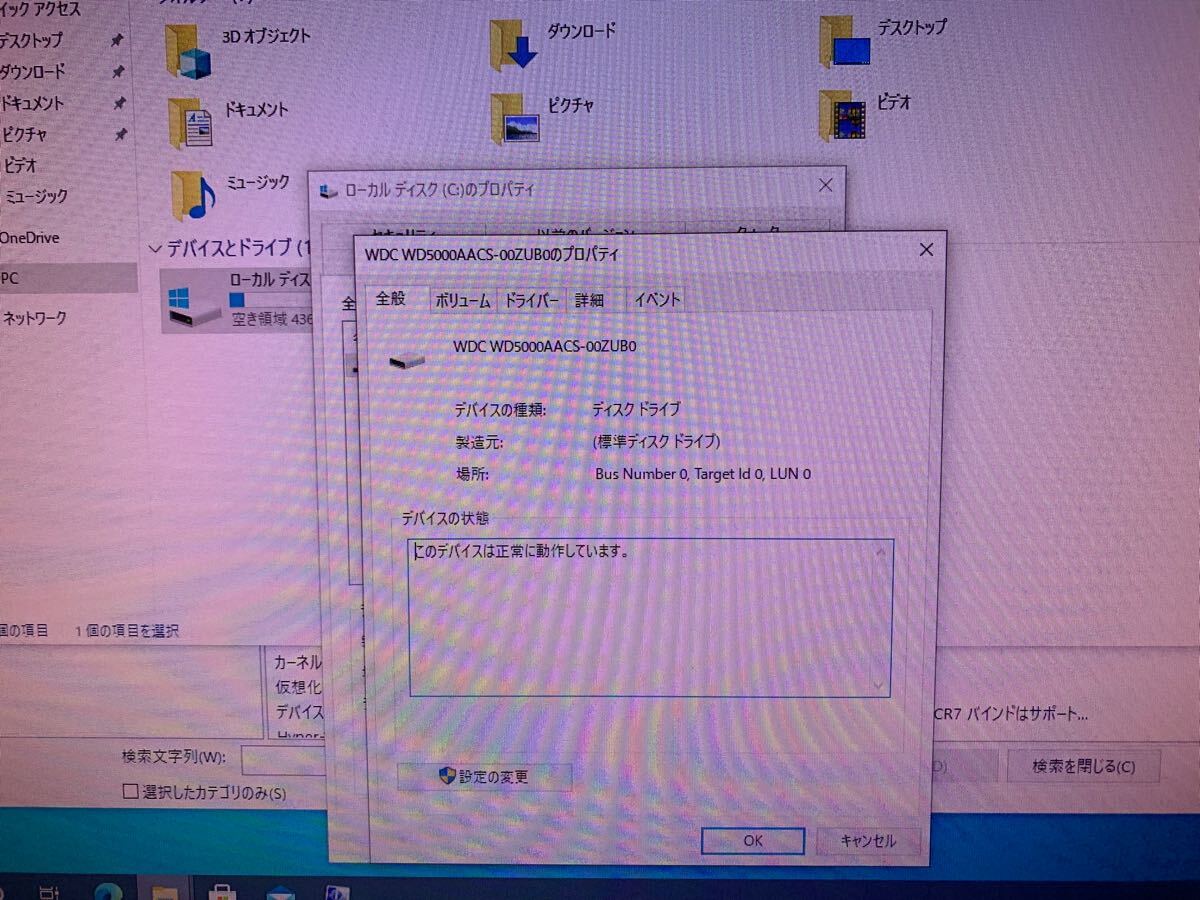This screenshot has width=1200, height=900.
Task: Click the disk drive icon in WDC properties
Action: tap(406, 359)
